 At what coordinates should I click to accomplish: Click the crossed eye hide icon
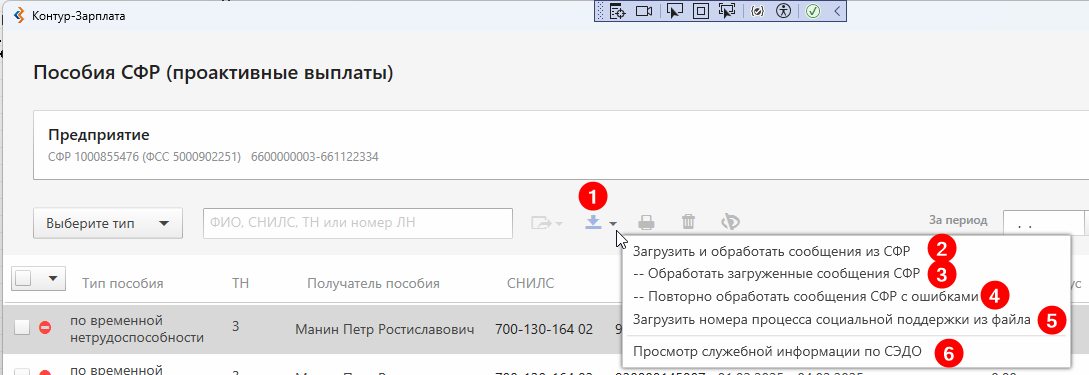click(730, 222)
